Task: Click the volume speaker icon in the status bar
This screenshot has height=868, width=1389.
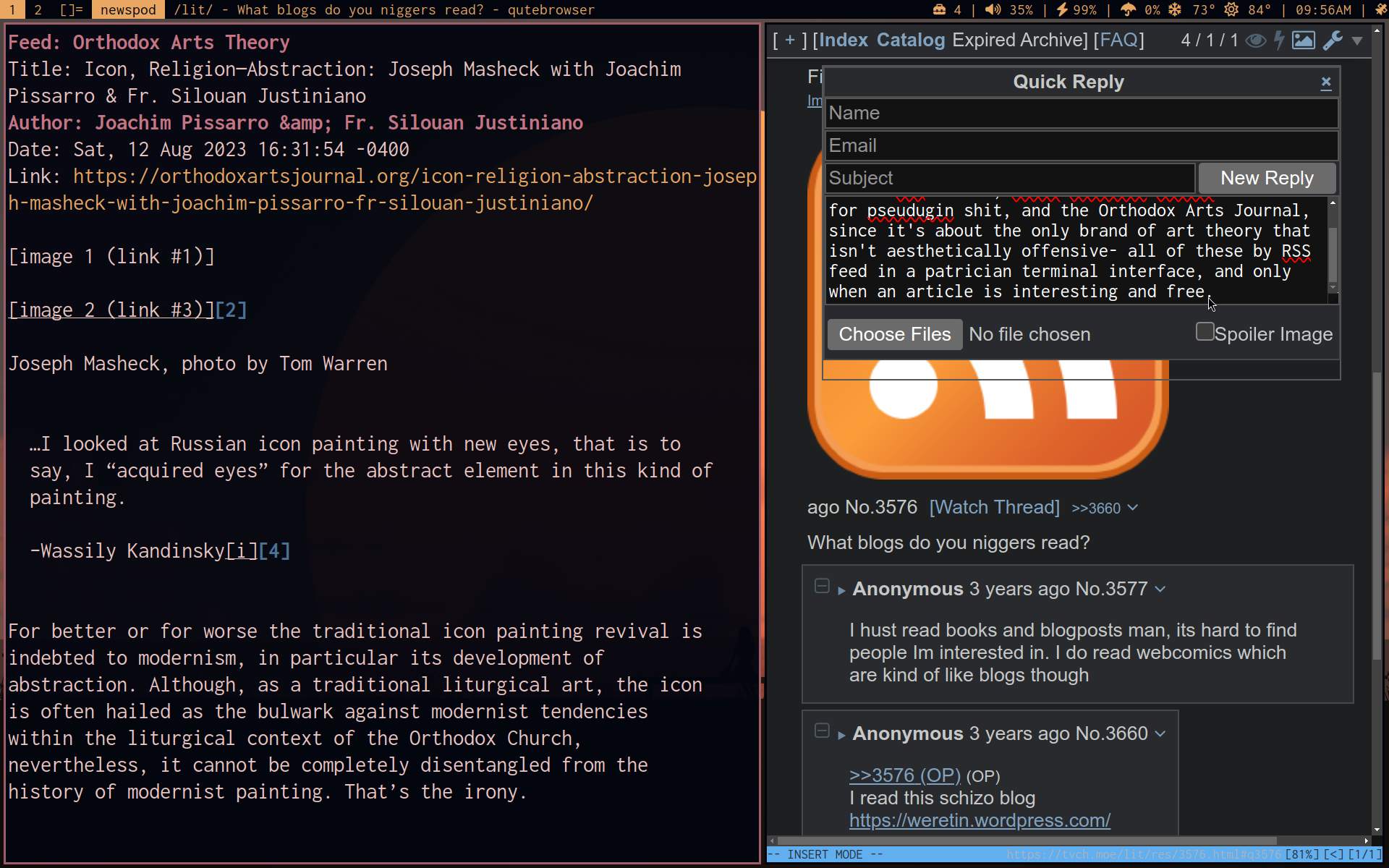Action: point(993,10)
